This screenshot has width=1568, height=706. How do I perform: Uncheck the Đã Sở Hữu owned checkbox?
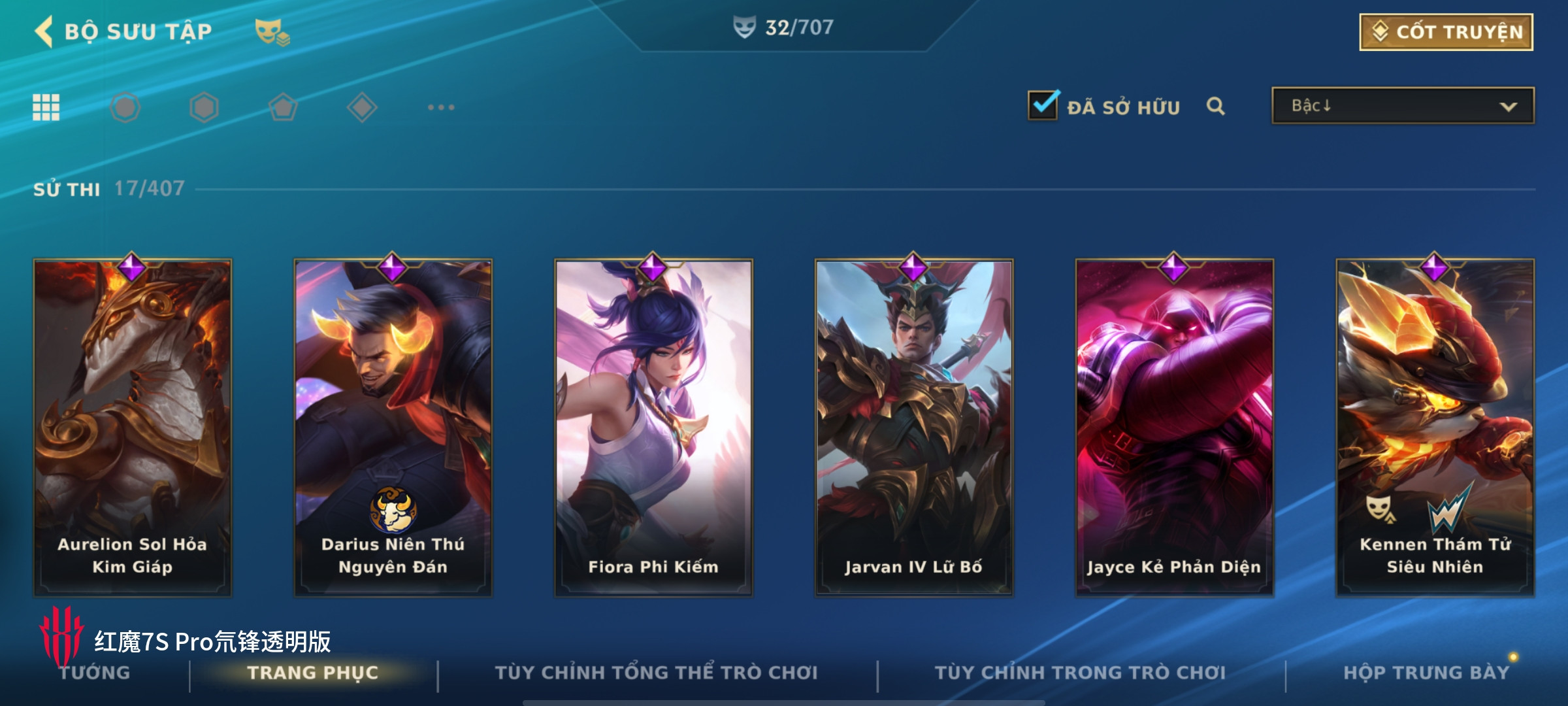[1043, 105]
